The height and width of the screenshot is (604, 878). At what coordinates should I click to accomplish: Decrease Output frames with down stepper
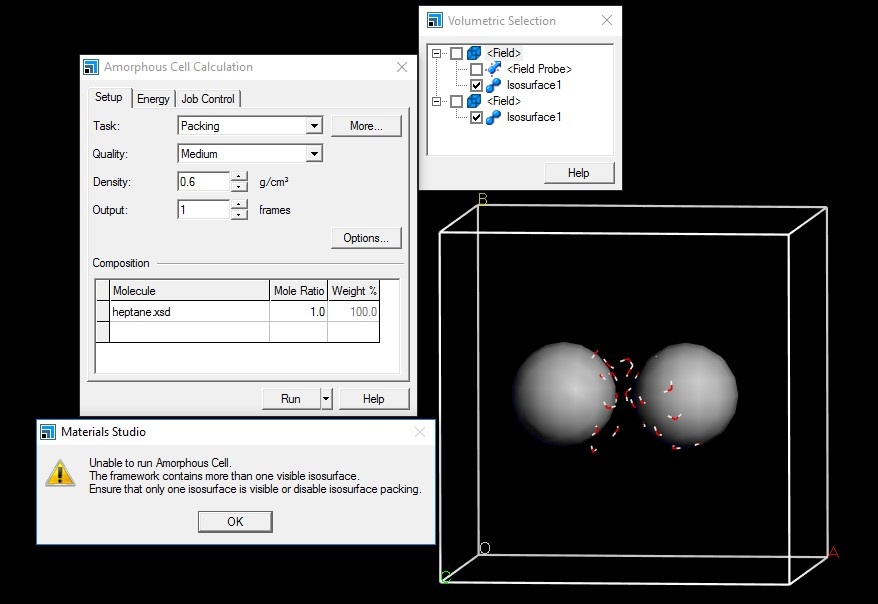pyautogui.click(x=239, y=214)
